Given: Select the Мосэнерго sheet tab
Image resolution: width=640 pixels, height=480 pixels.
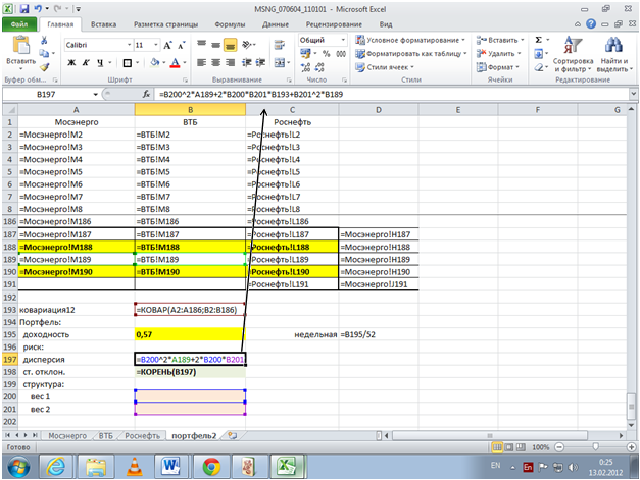Looking at the screenshot, I should click(x=67, y=436).
